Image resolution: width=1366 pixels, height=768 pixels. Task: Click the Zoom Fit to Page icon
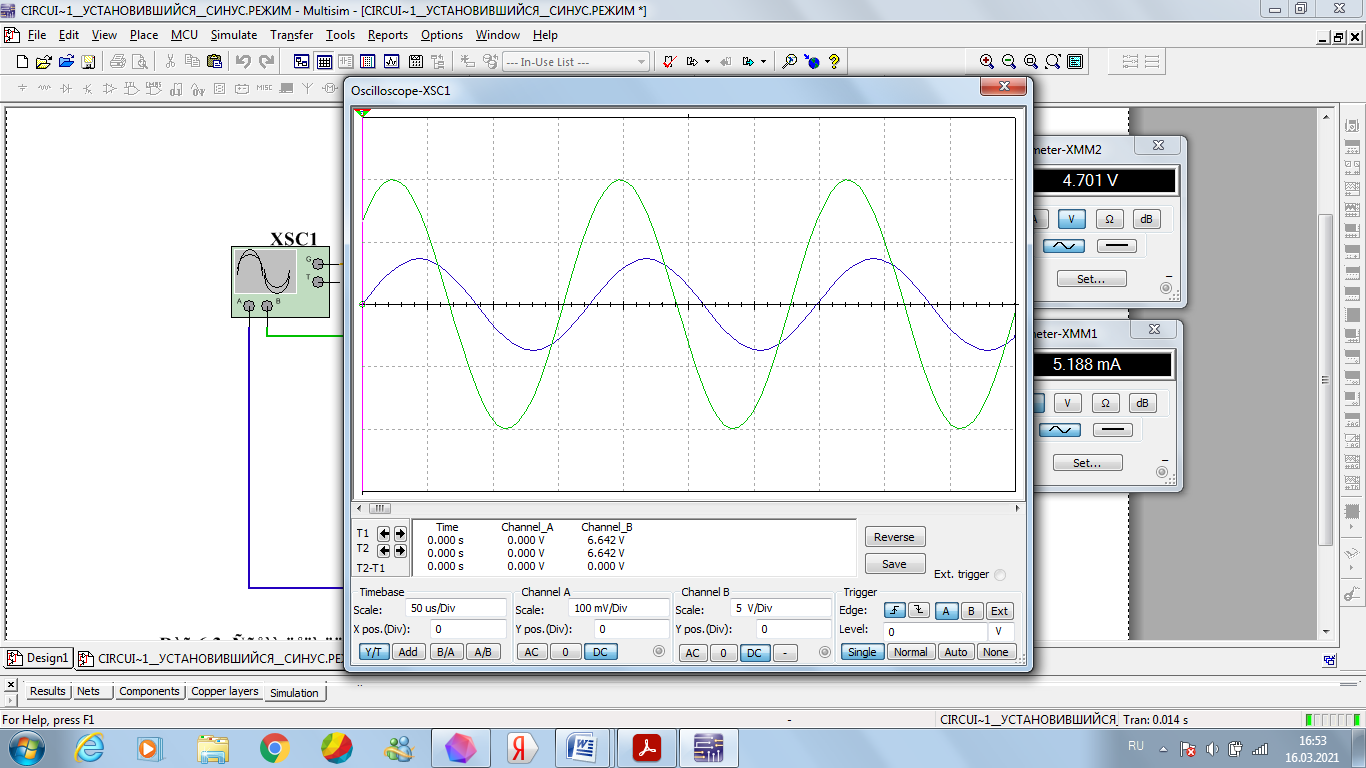tap(1053, 61)
